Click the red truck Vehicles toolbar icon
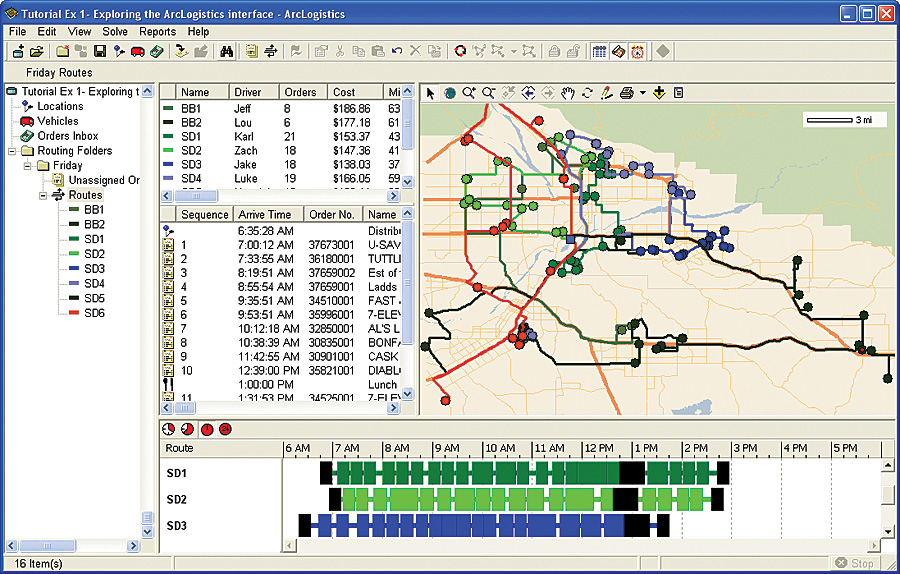900x574 pixels. click(137, 52)
